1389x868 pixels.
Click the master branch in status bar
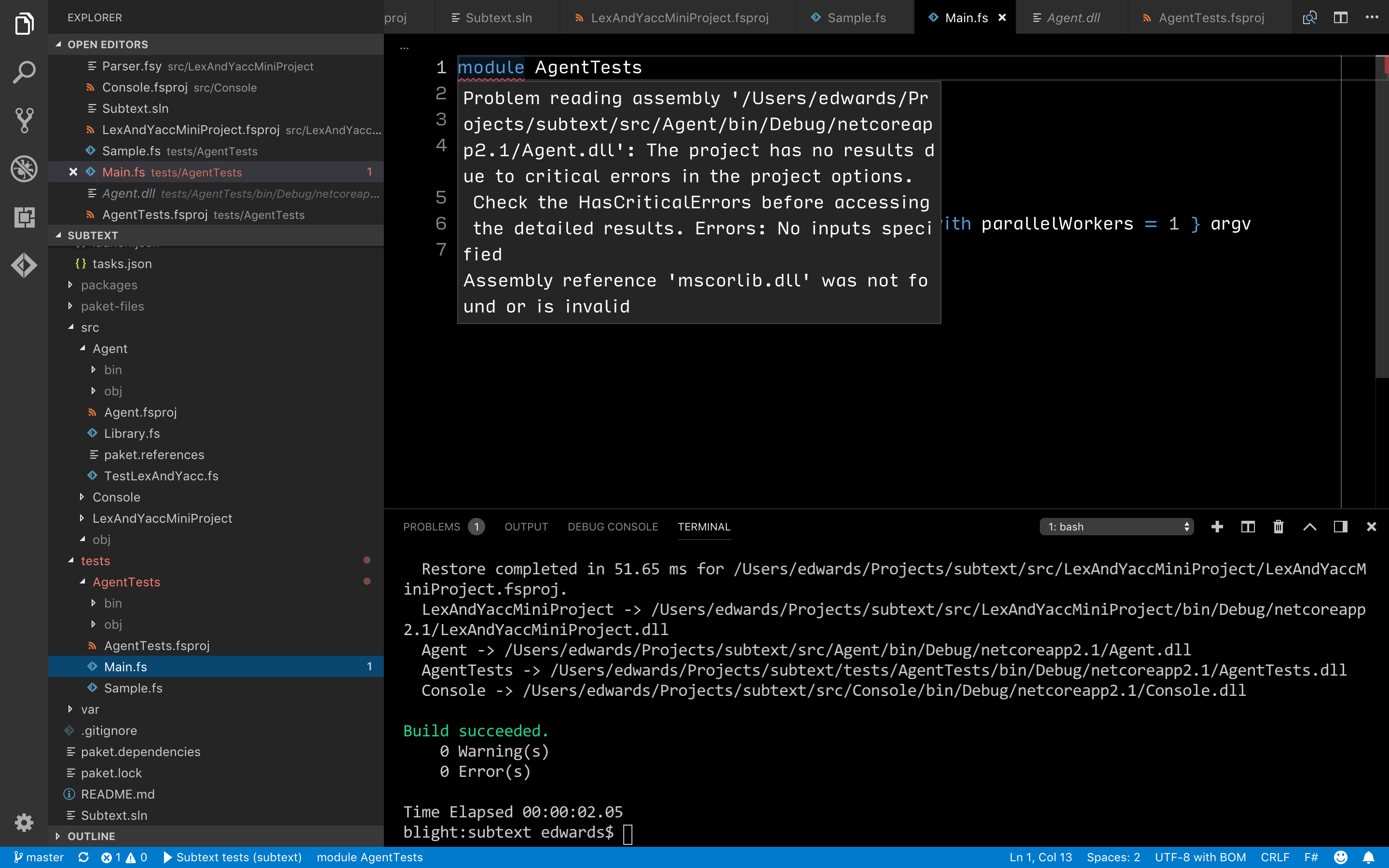click(x=43, y=856)
